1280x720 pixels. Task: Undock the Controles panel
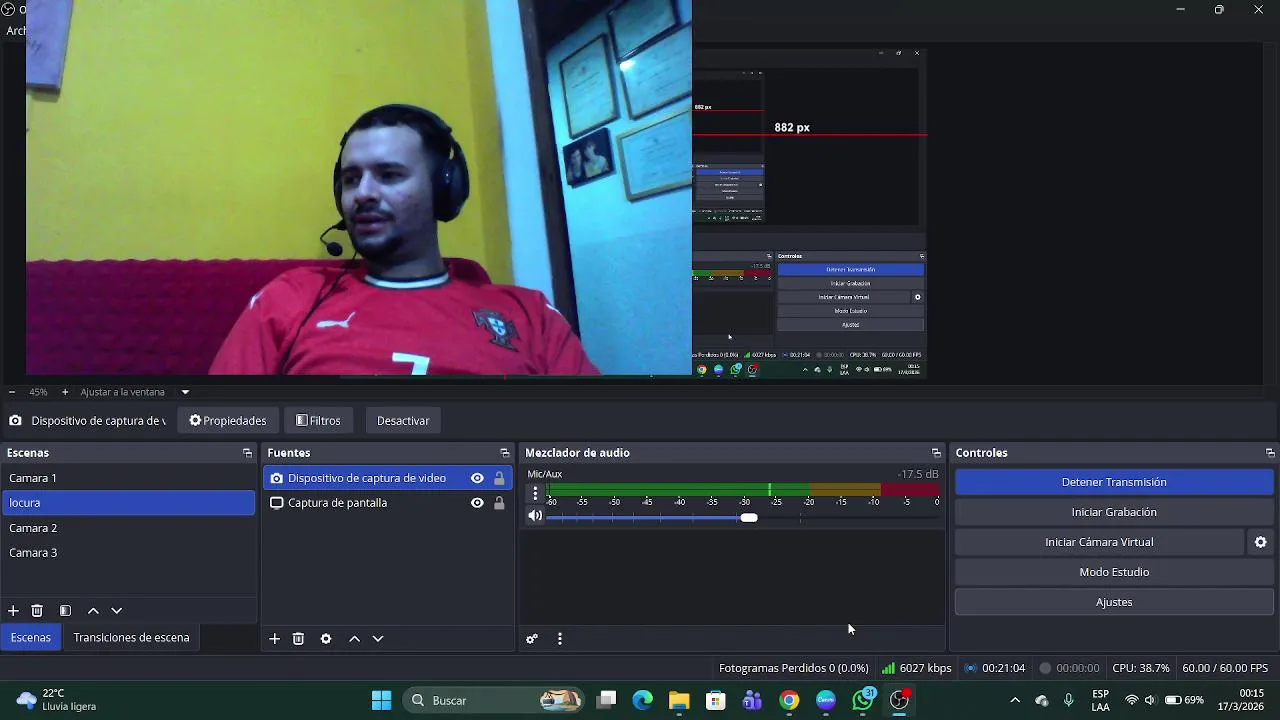(x=1270, y=453)
